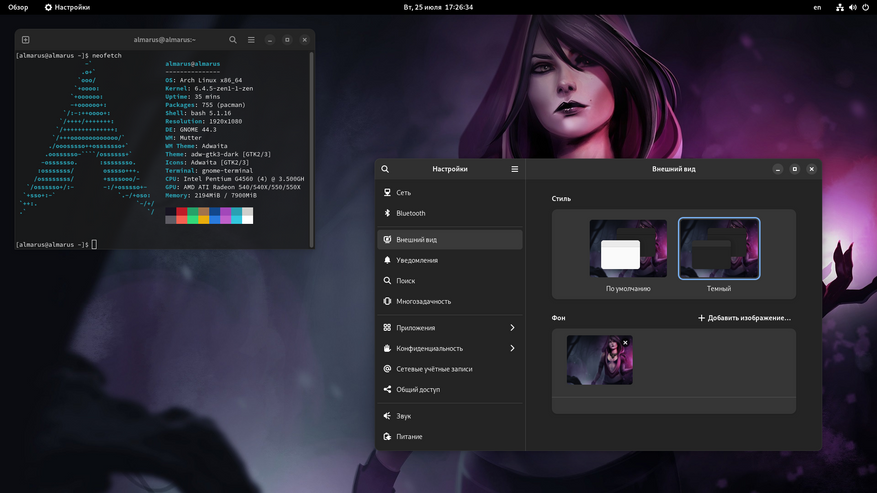Viewport: 877px width, 493px height.
Task: Remove the wallpaper with its x icon
Action: tap(625, 342)
